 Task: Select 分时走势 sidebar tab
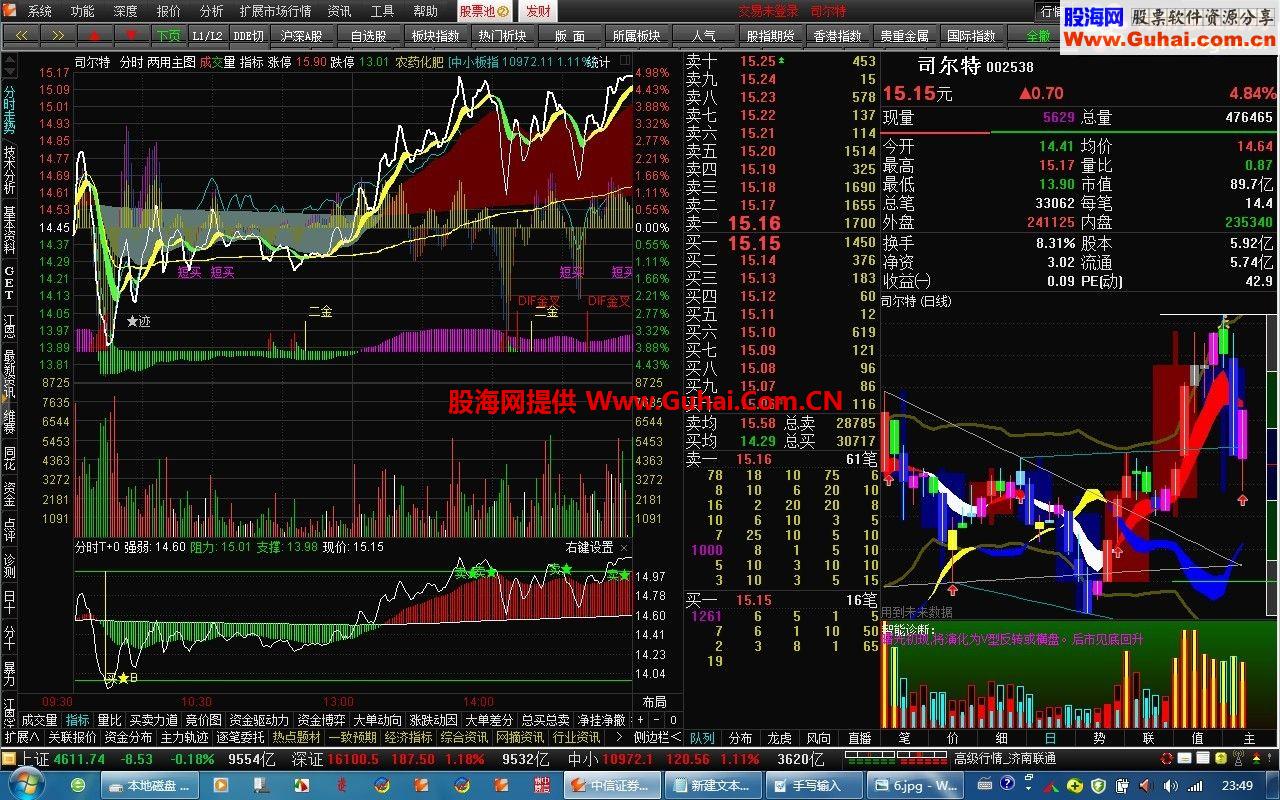[9, 109]
